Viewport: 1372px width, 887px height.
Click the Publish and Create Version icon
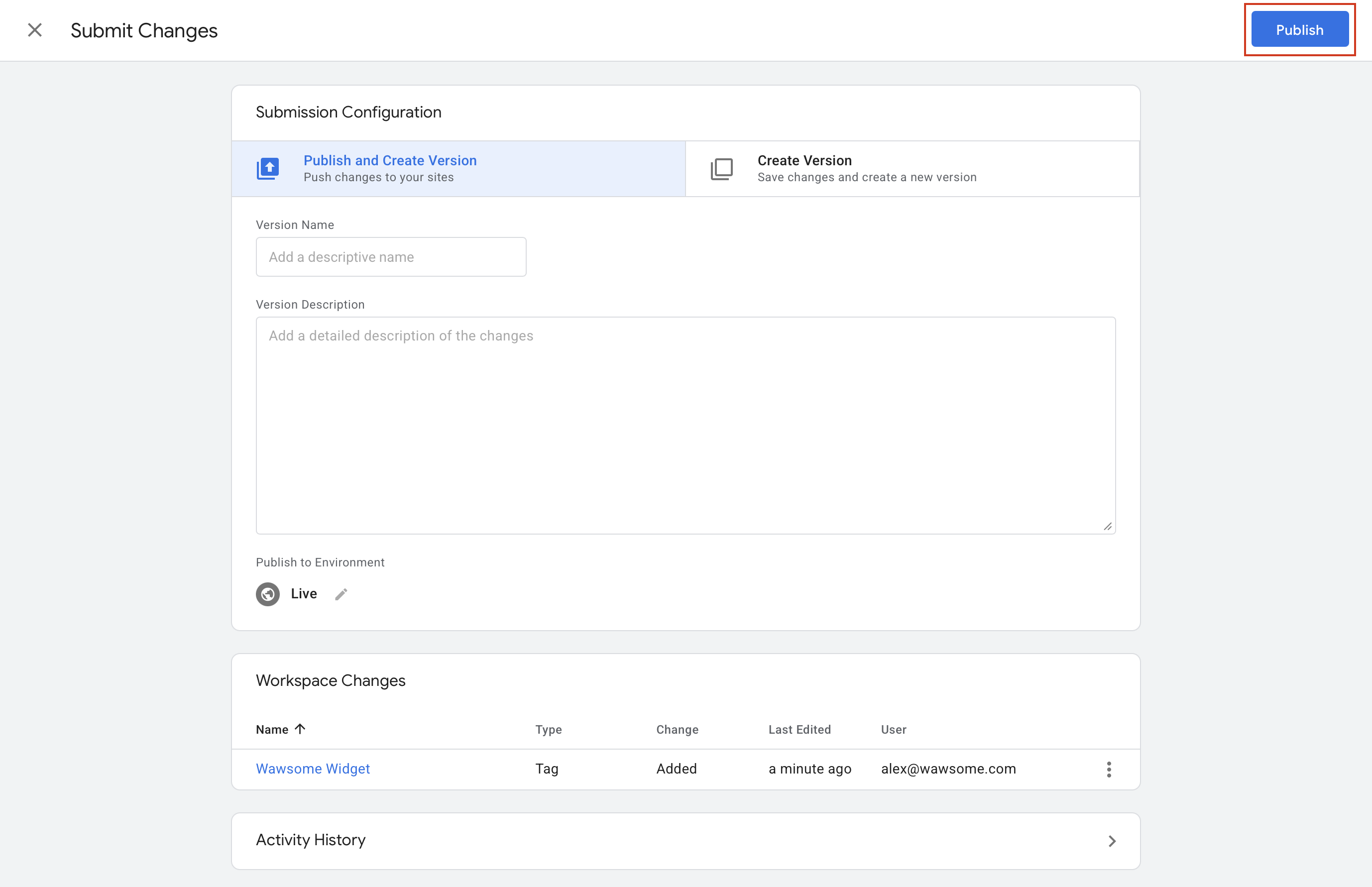coord(268,168)
